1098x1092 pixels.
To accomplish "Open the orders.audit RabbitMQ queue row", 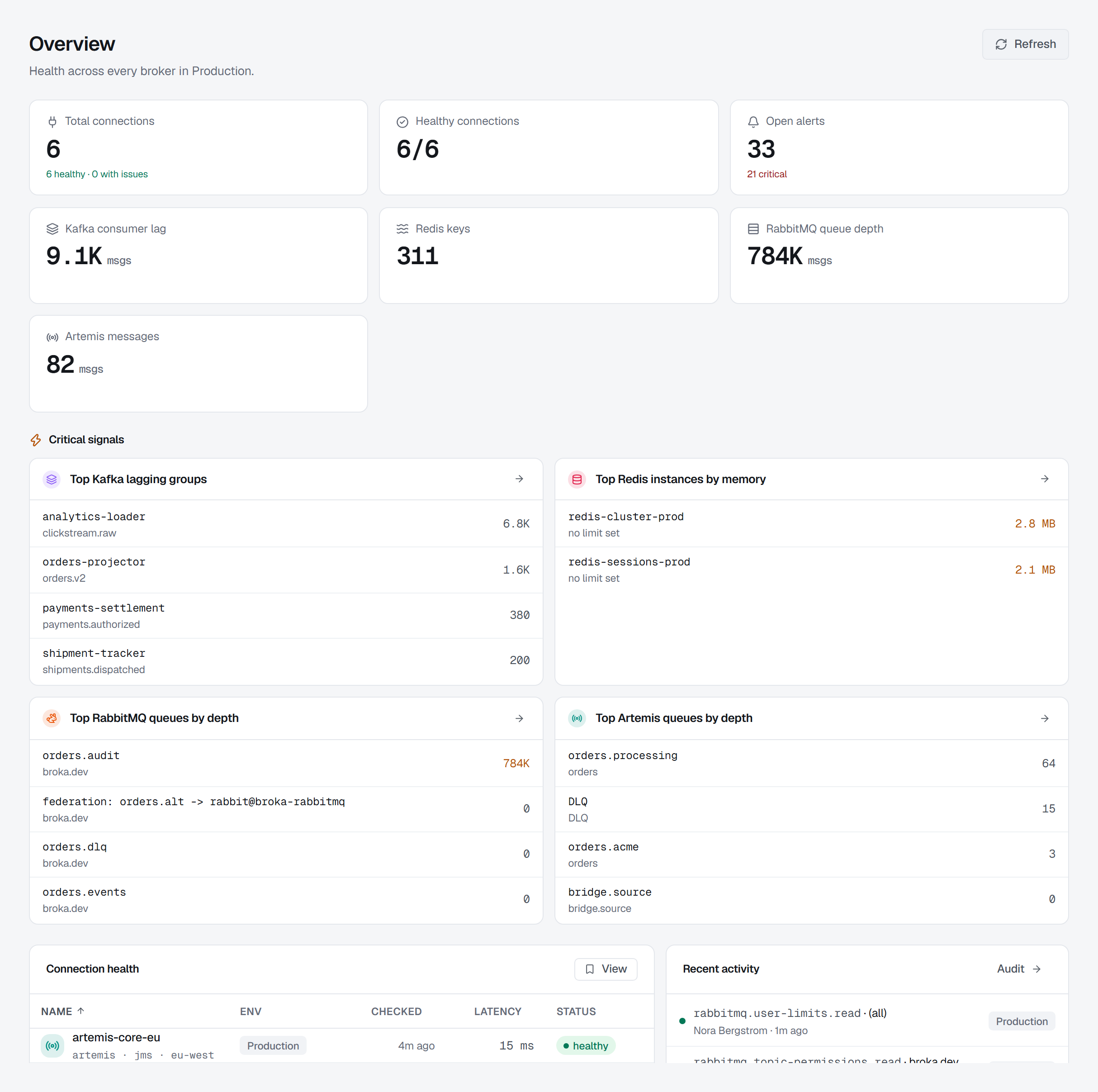I will point(286,764).
